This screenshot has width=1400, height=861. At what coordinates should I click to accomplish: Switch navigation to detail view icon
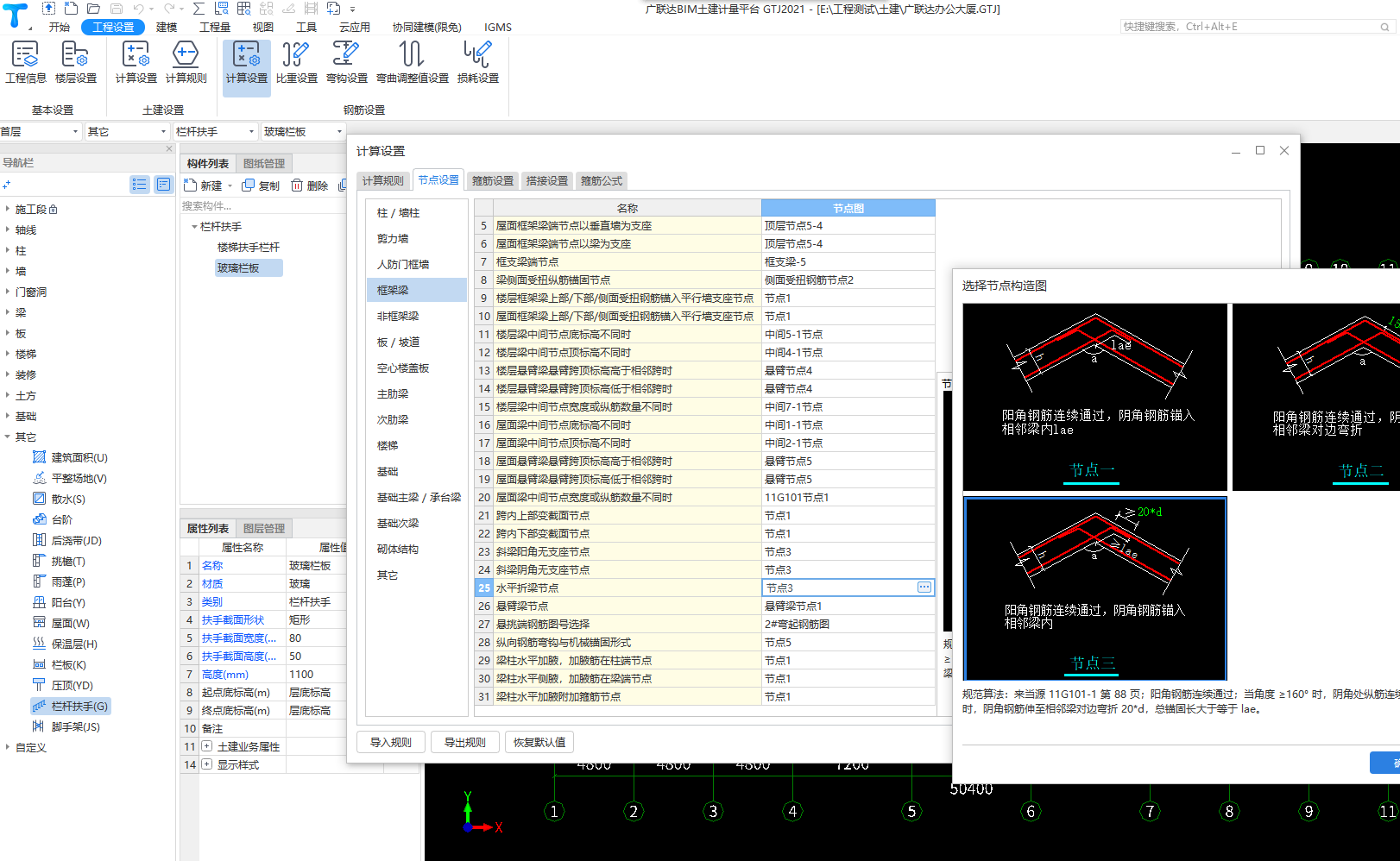coord(163,185)
